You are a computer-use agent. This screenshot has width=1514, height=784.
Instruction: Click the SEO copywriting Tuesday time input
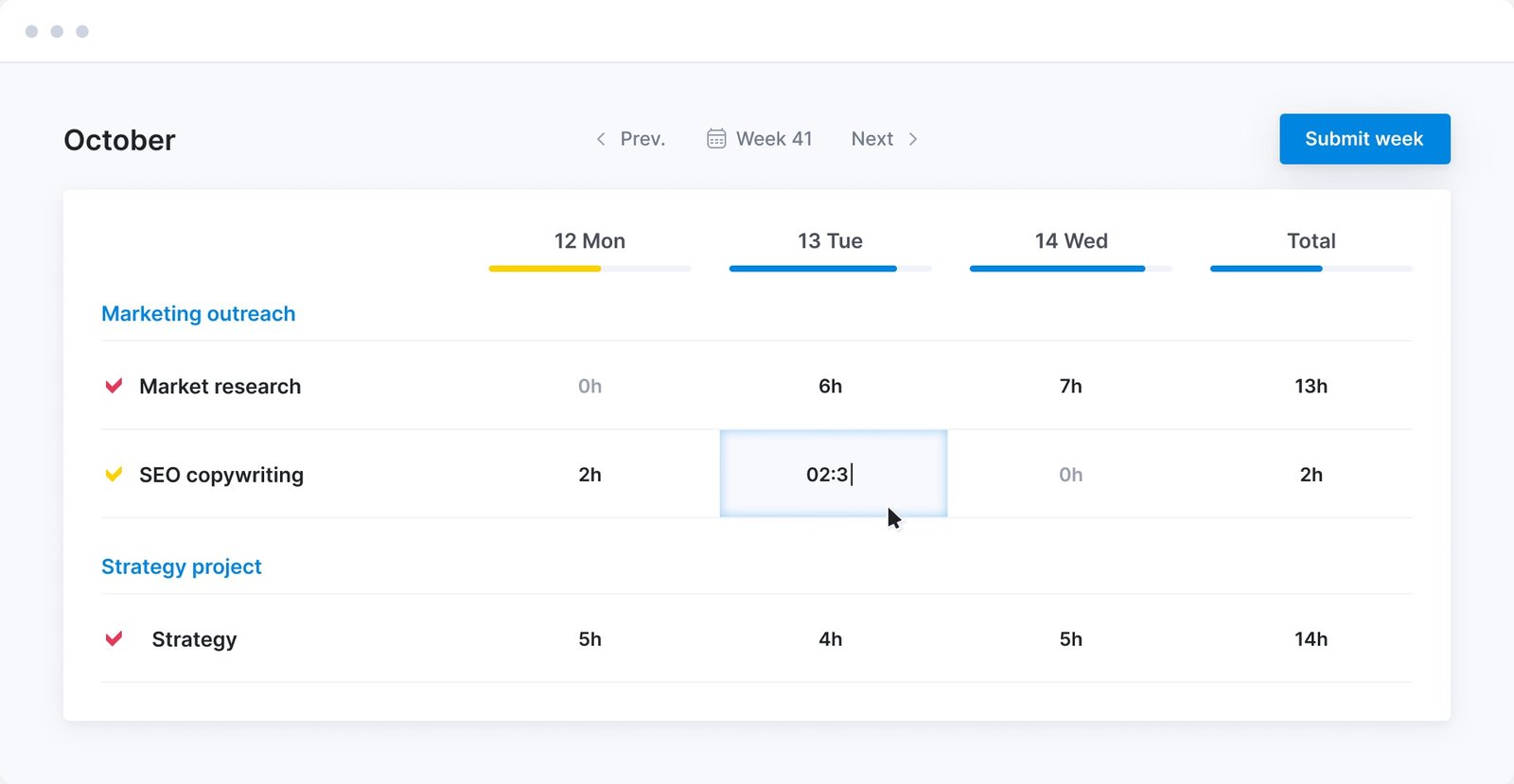[833, 474]
